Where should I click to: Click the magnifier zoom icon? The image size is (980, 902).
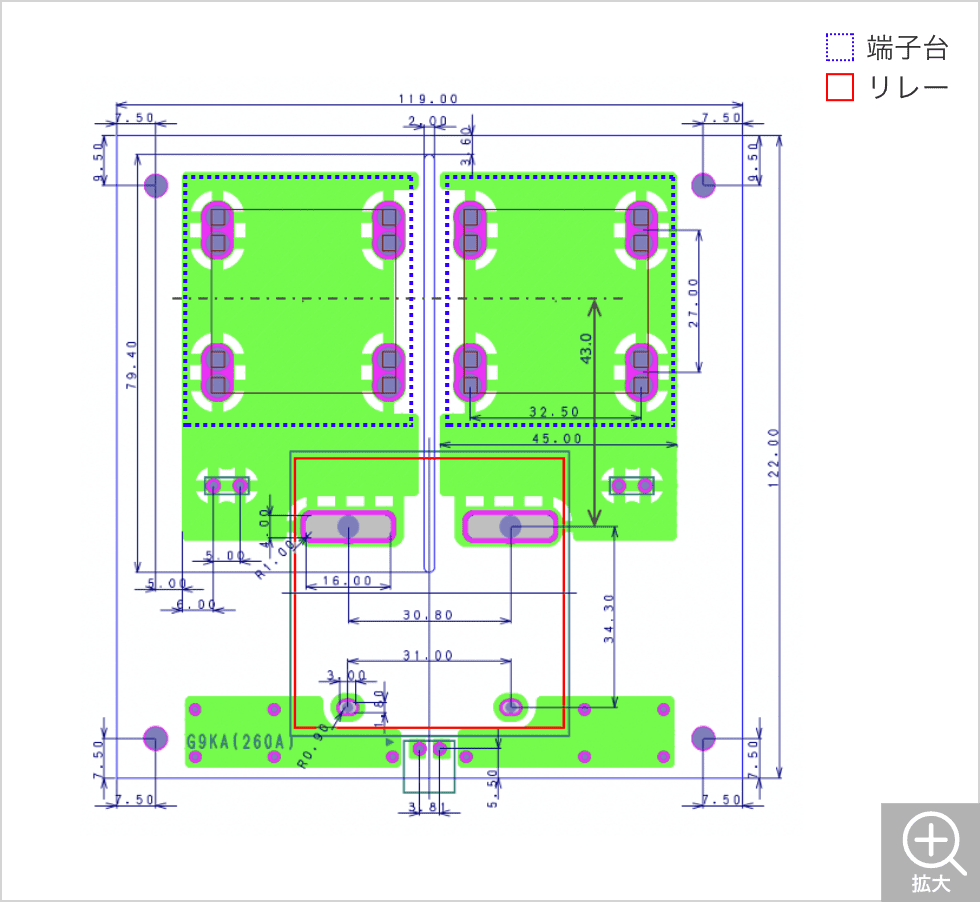(x=931, y=841)
